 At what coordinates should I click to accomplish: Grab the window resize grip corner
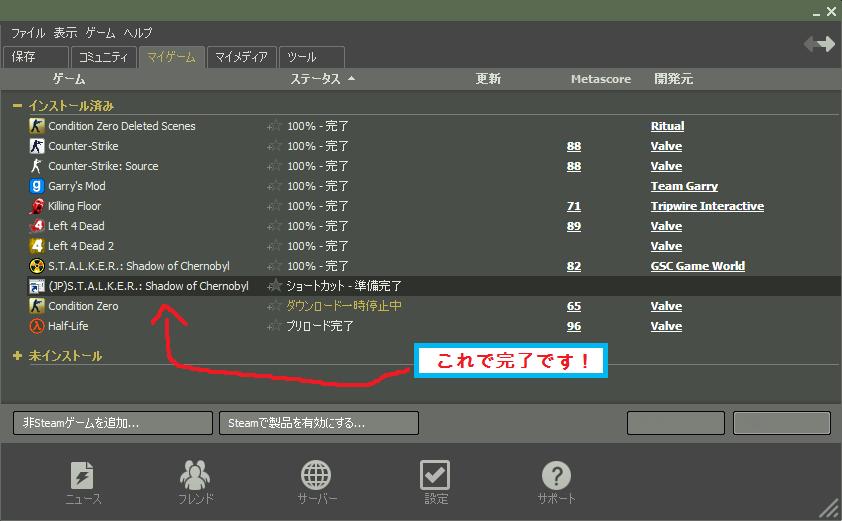(831, 510)
